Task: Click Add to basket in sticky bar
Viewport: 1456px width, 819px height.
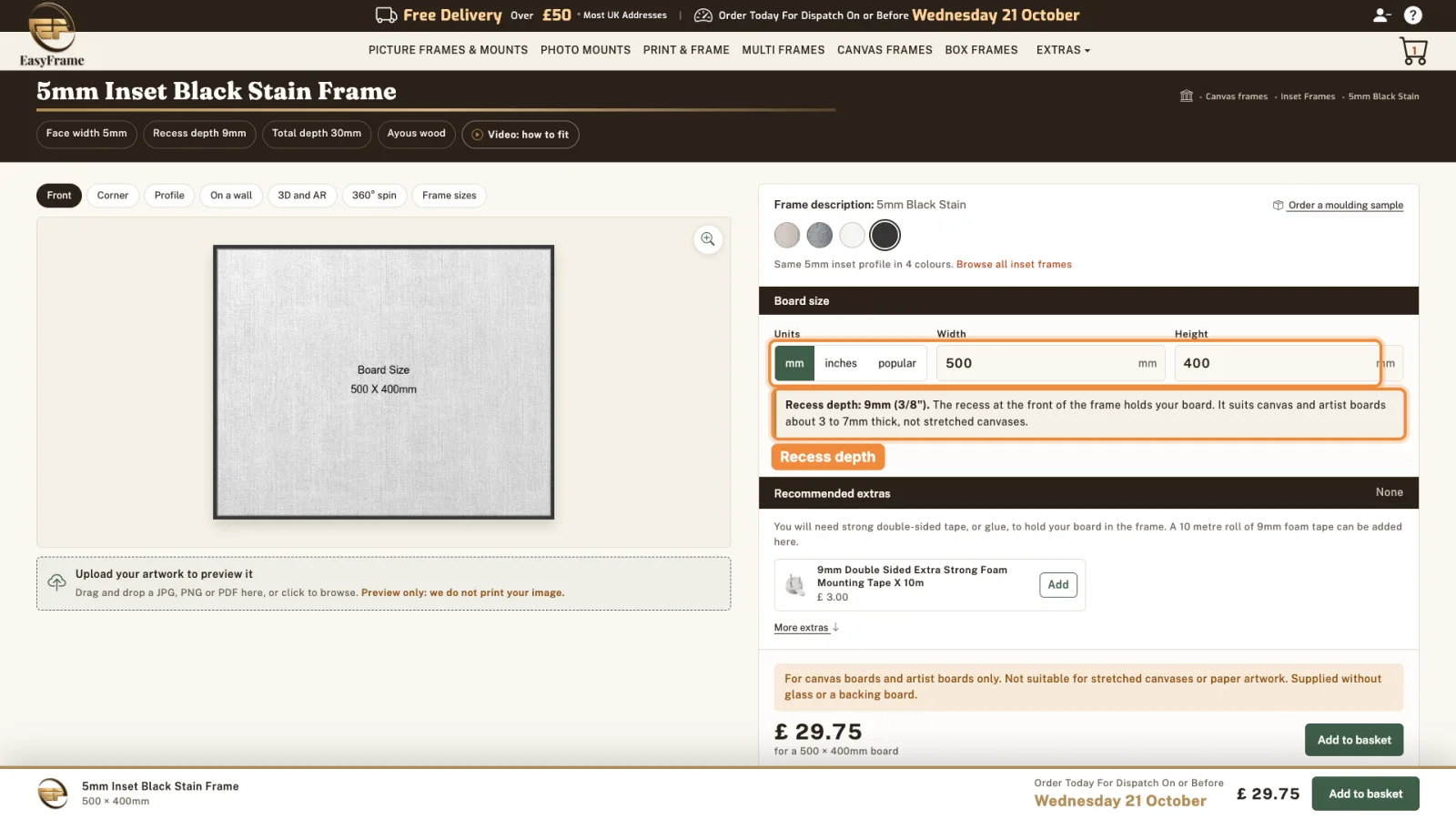Action: [x=1365, y=794]
